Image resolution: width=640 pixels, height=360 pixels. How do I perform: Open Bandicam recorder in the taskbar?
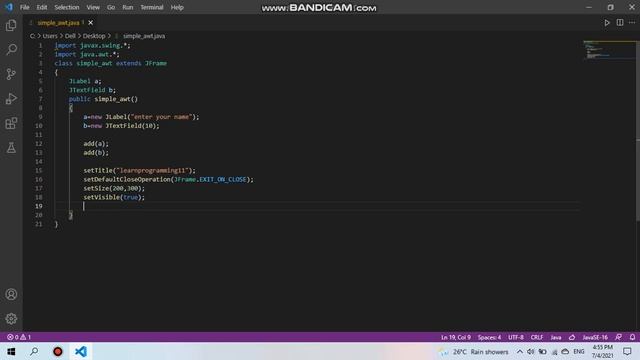(58, 351)
